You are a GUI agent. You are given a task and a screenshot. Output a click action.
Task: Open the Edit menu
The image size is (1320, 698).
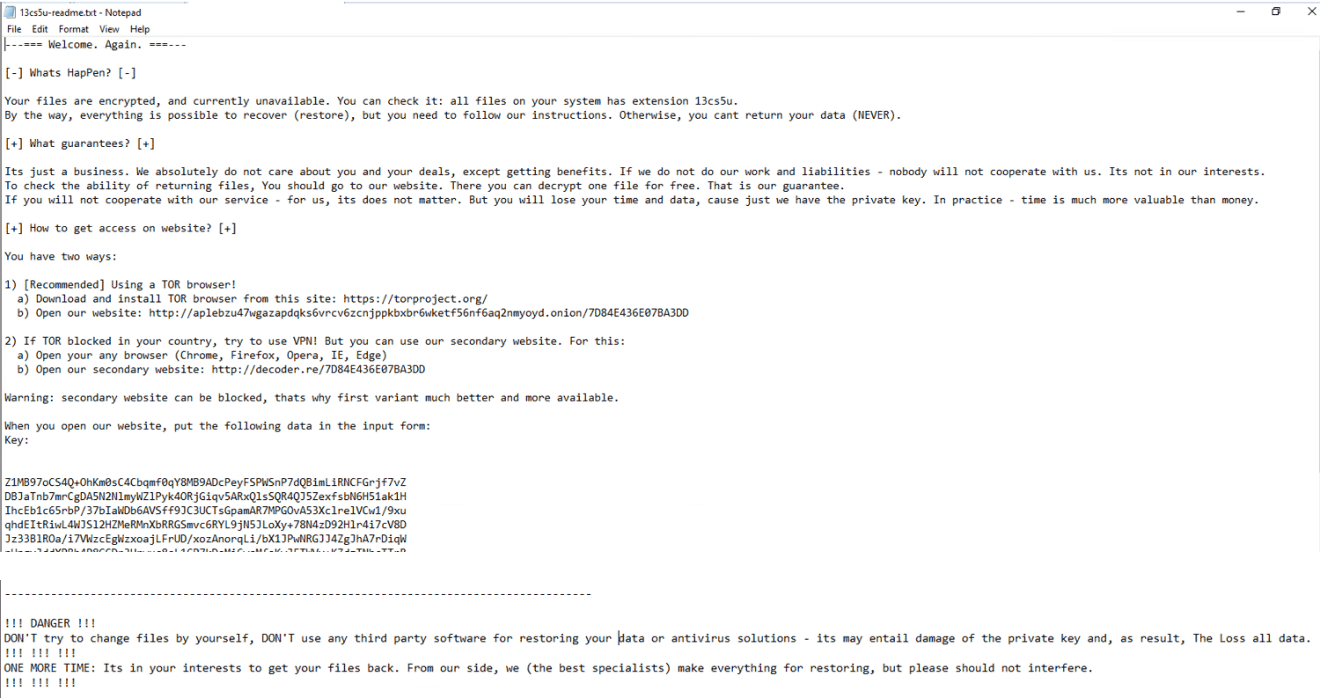point(40,29)
